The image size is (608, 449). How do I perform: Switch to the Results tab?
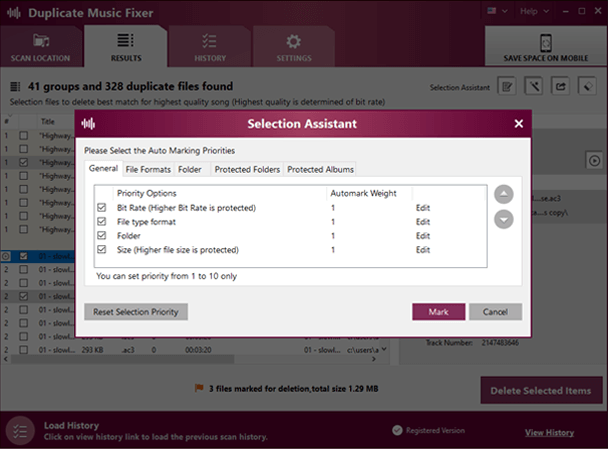(x=126, y=47)
